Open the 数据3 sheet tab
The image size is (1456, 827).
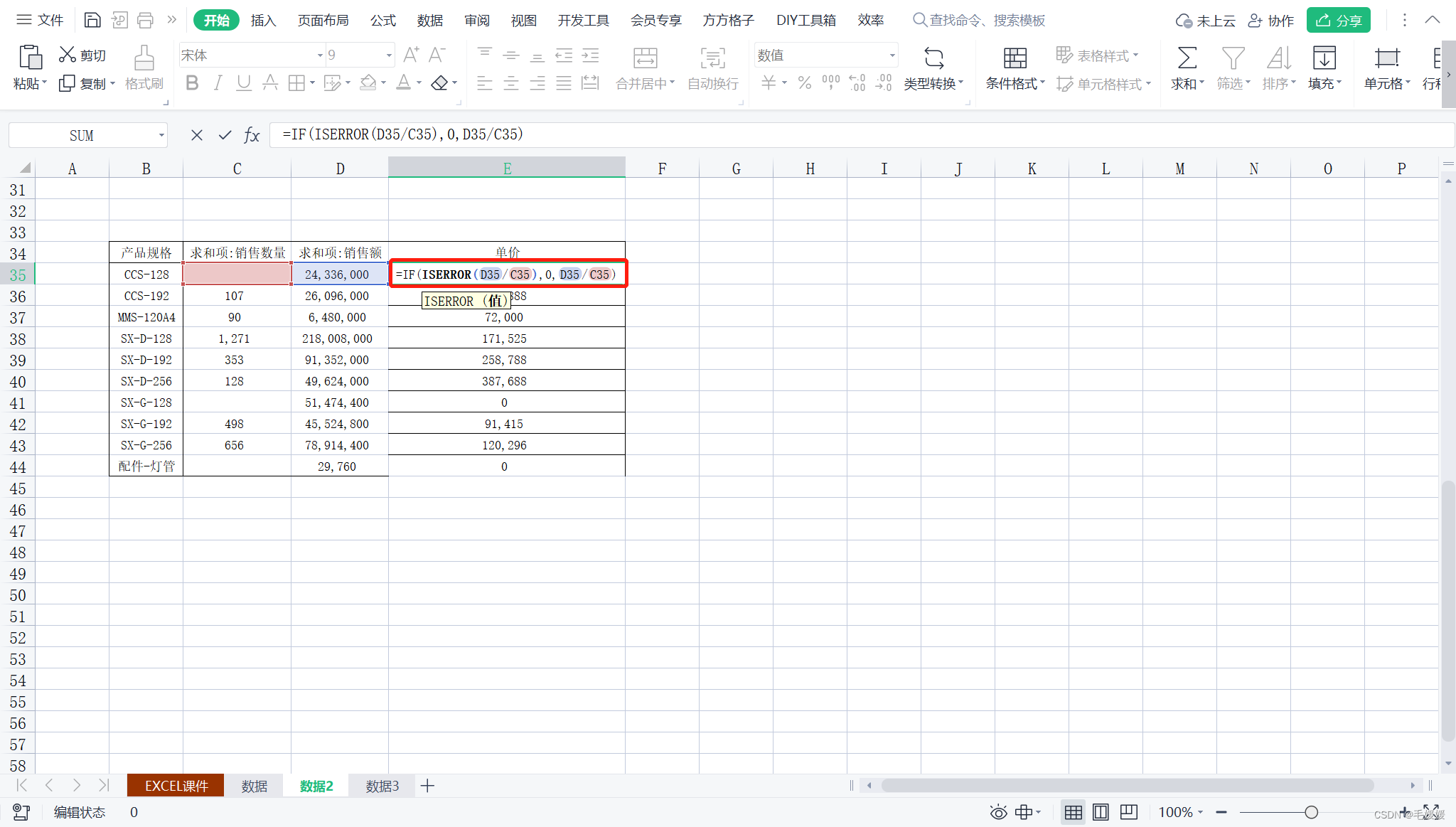382,786
